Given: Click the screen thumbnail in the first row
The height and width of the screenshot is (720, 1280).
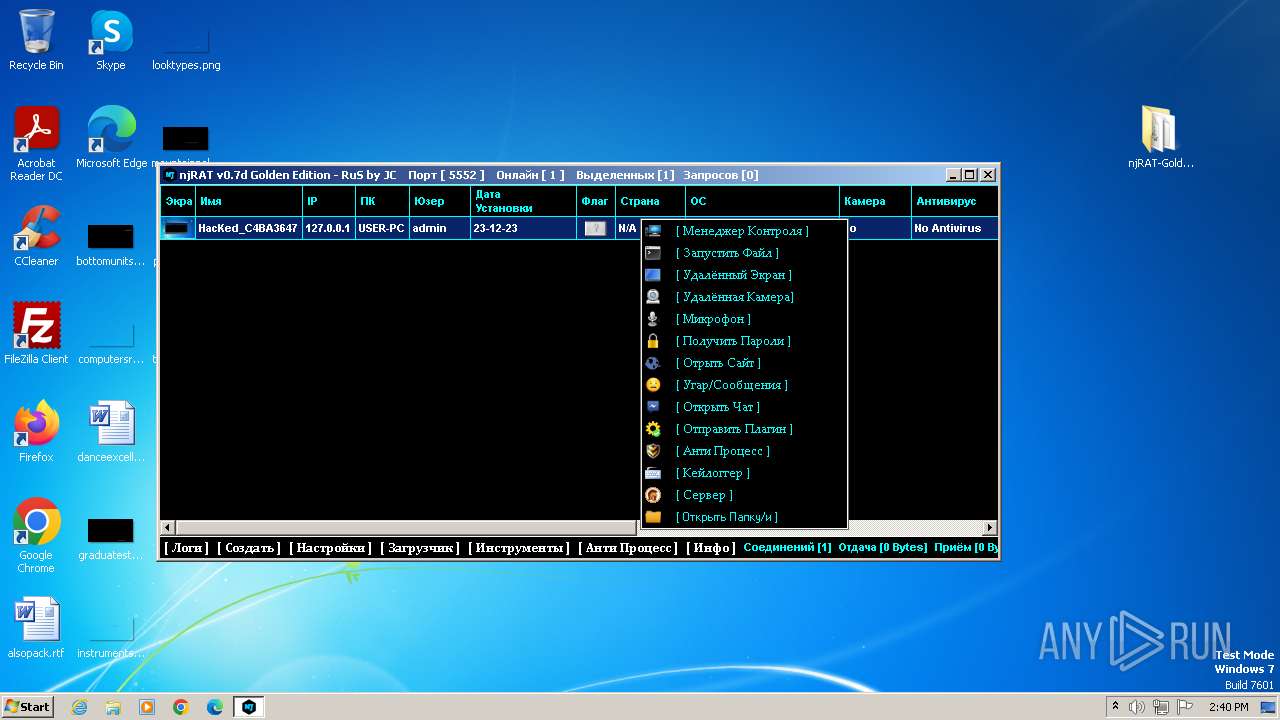Looking at the screenshot, I should [177, 228].
